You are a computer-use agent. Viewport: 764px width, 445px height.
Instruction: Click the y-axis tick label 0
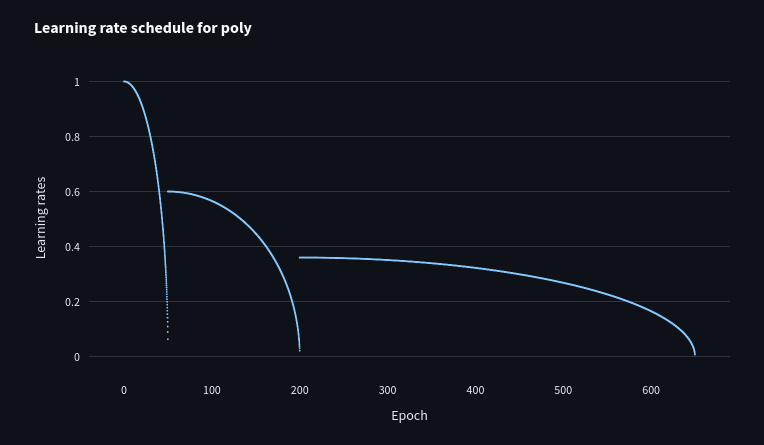pyautogui.click(x=76, y=357)
